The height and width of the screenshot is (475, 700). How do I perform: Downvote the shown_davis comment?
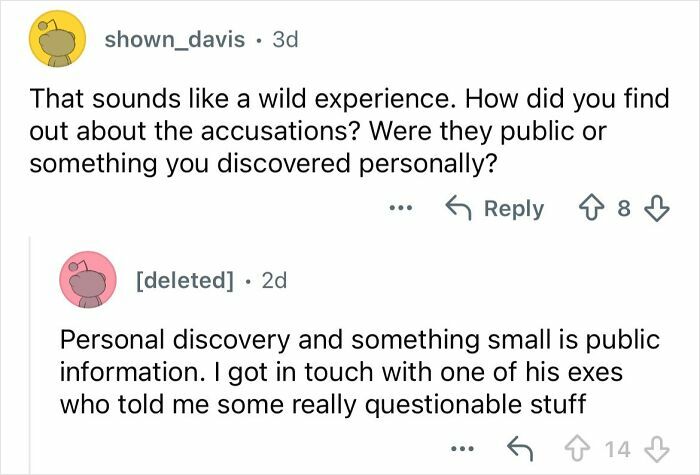(656, 209)
